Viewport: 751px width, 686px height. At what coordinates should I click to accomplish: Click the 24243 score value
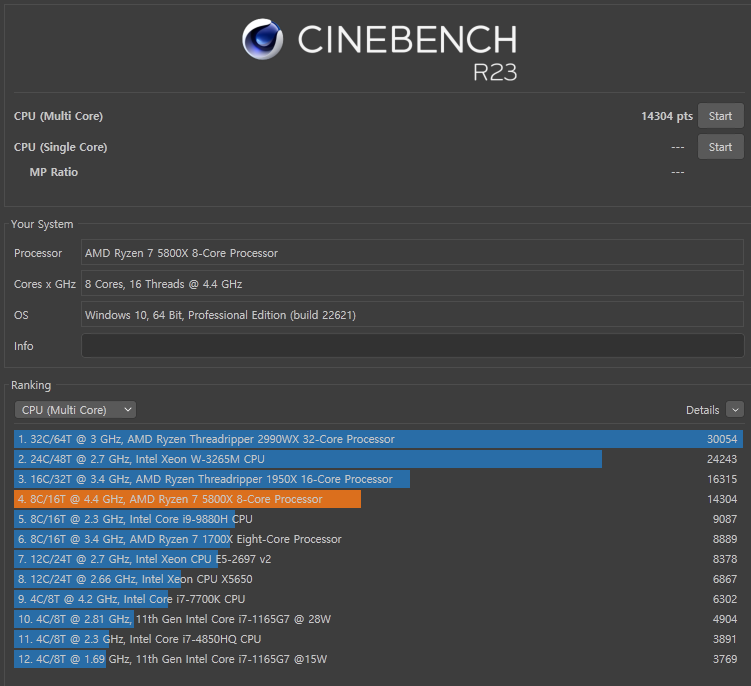pyautogui.click(x=722, y=459)
